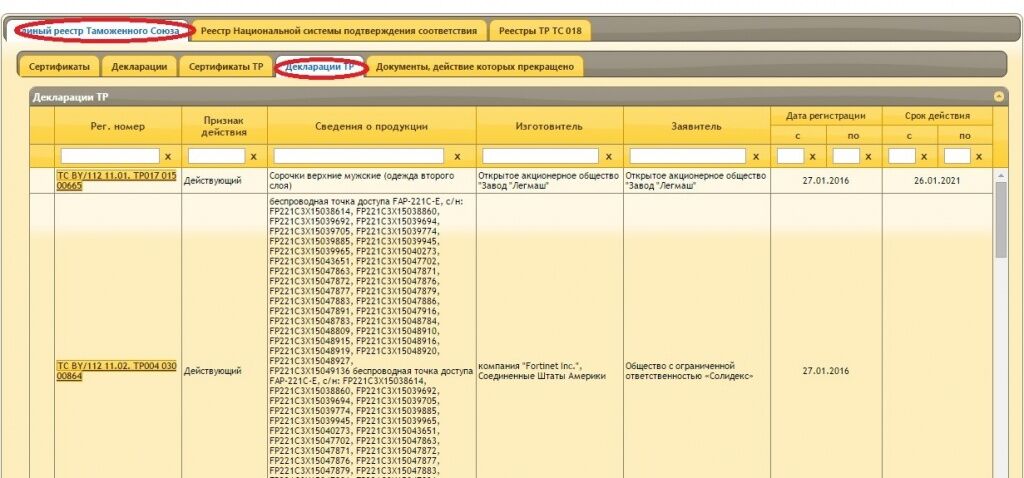Select the Декларации sub-tab

[x=139, y=67]
